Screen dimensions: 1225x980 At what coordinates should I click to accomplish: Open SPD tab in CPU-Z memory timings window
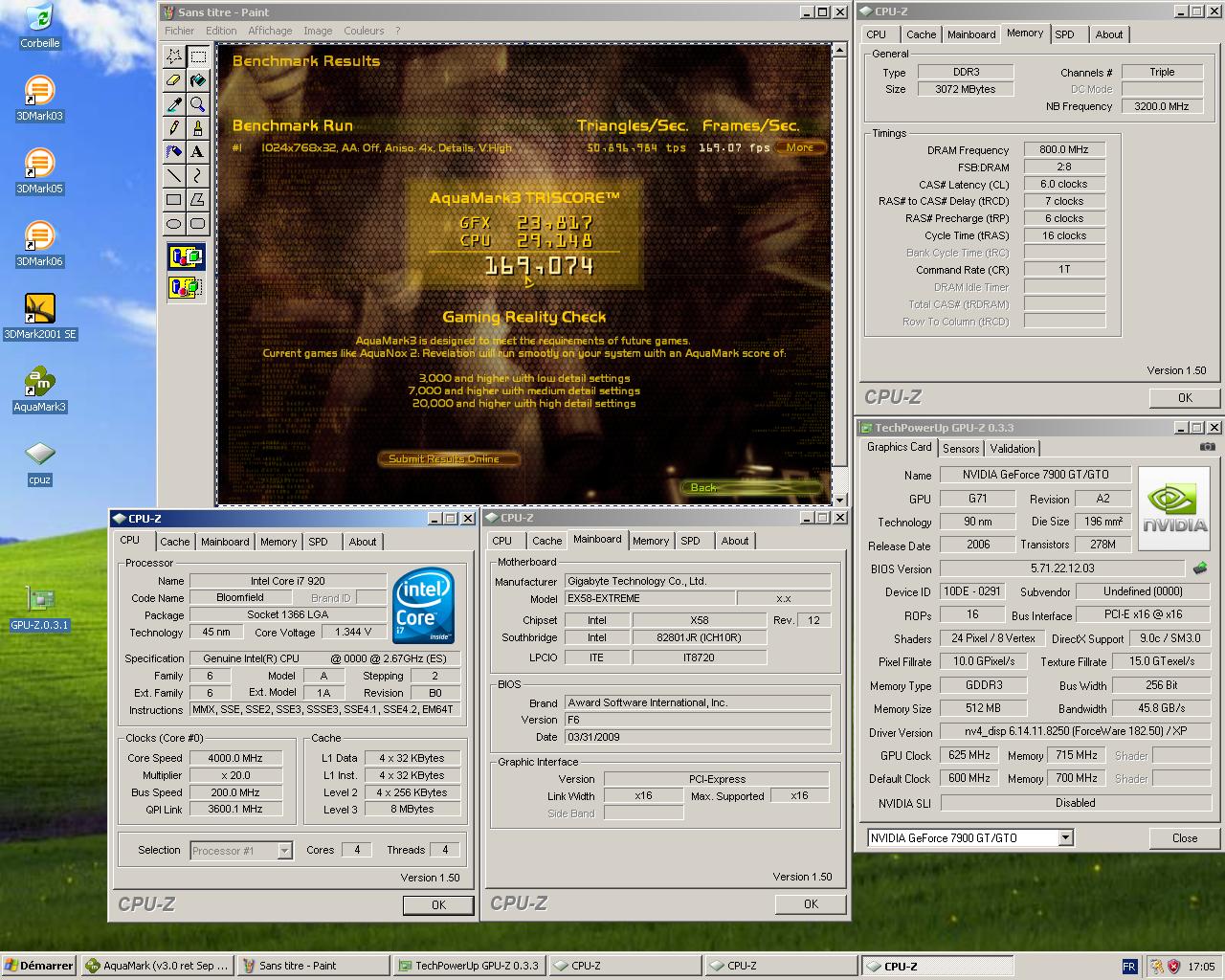(x=1064, y=34)
